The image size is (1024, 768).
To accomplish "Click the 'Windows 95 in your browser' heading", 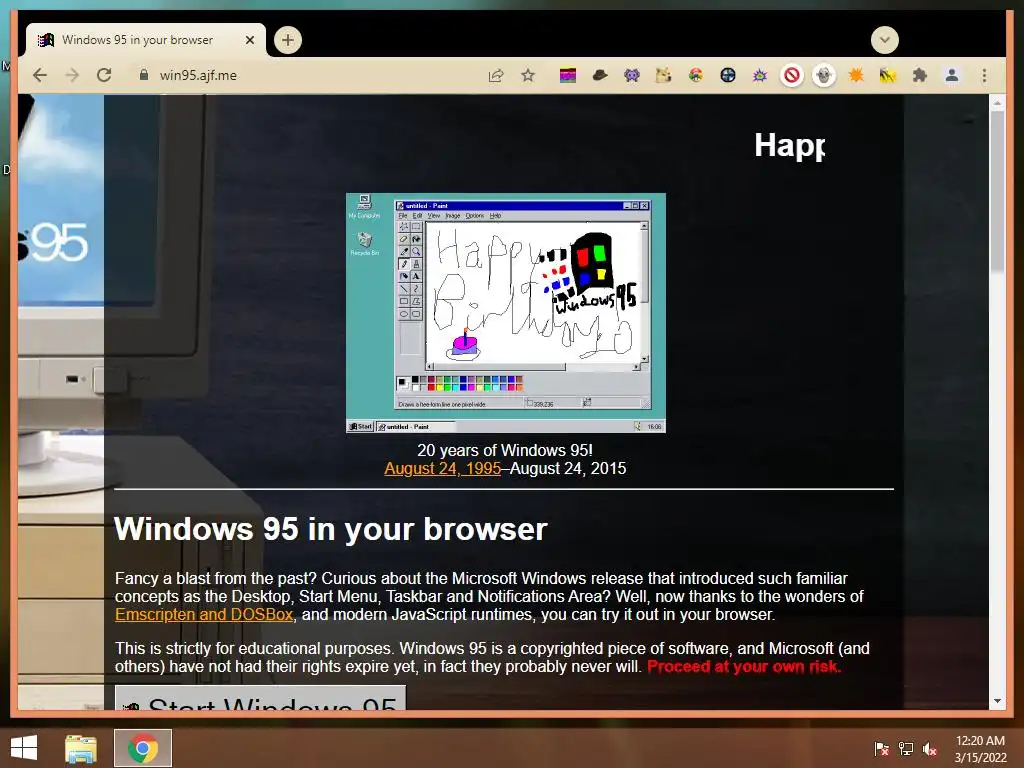I will pyautogui.click(x=330, y=529).
